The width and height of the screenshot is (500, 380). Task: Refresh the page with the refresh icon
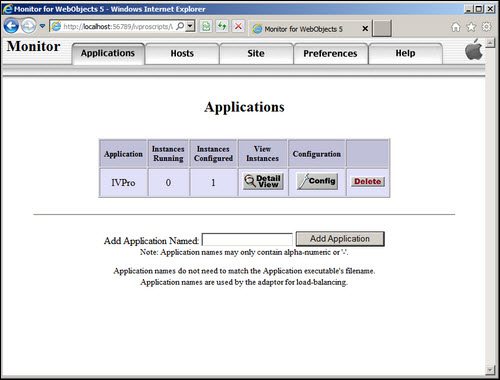point(222,26)
